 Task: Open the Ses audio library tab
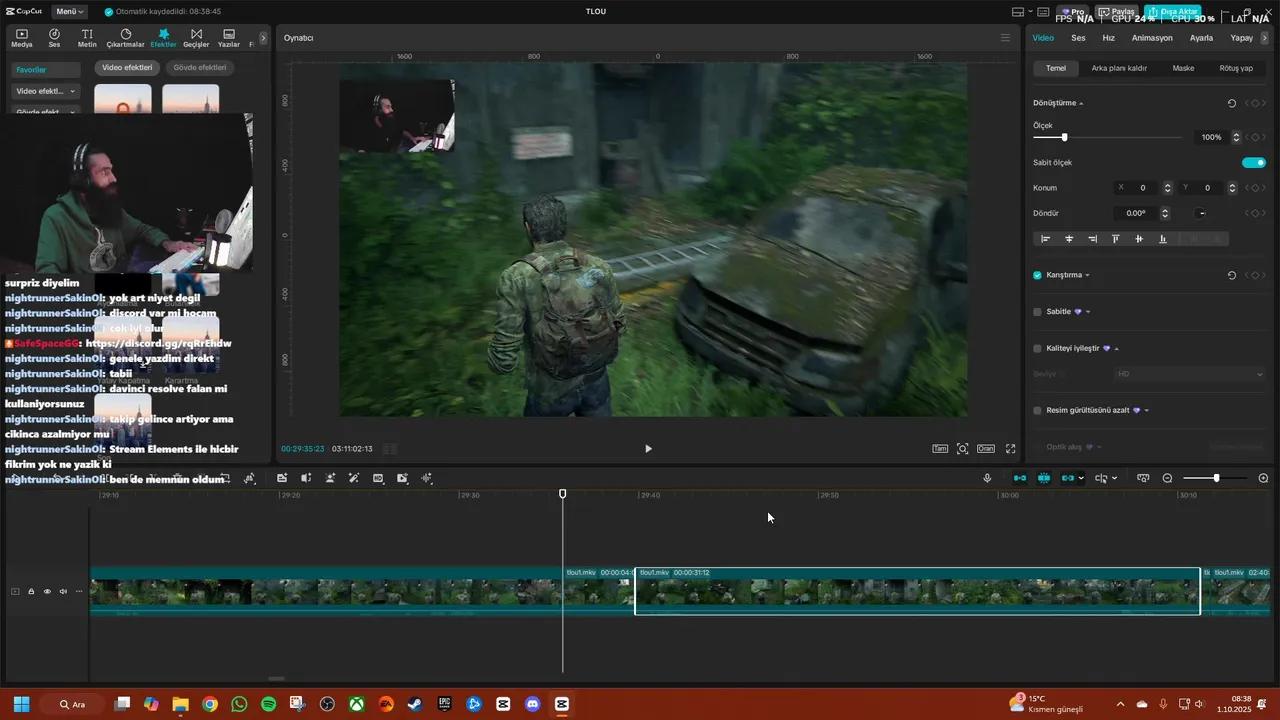tap(54, 38)
